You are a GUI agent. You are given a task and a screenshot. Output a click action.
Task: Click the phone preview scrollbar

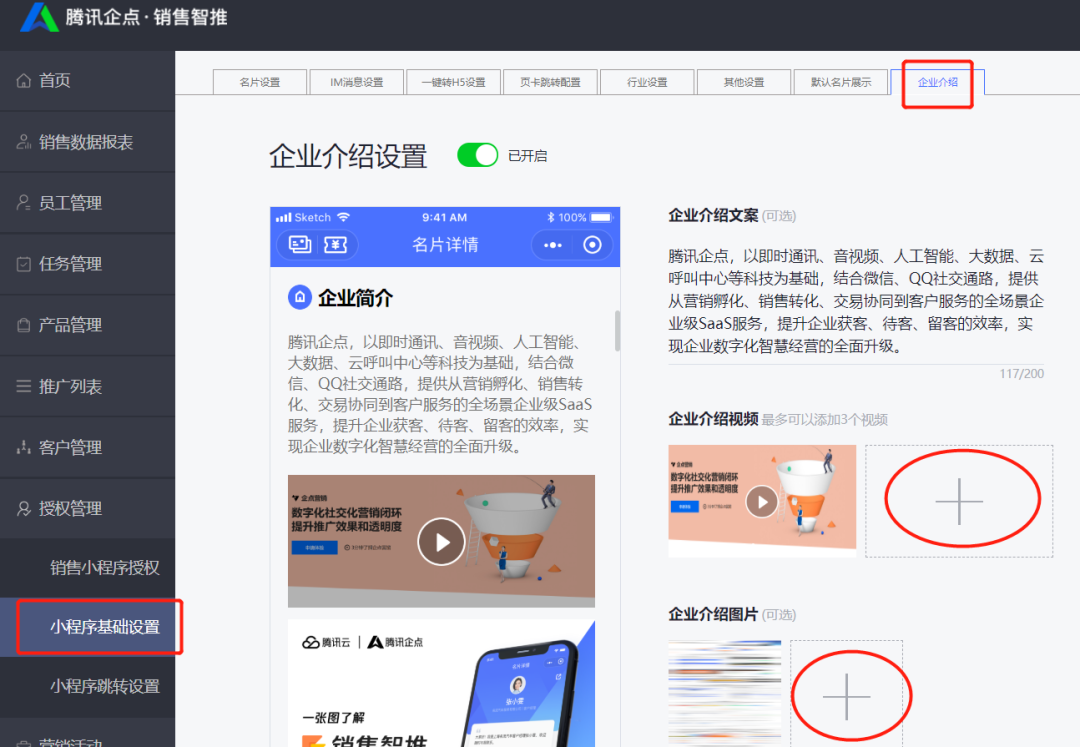[617, 330]
